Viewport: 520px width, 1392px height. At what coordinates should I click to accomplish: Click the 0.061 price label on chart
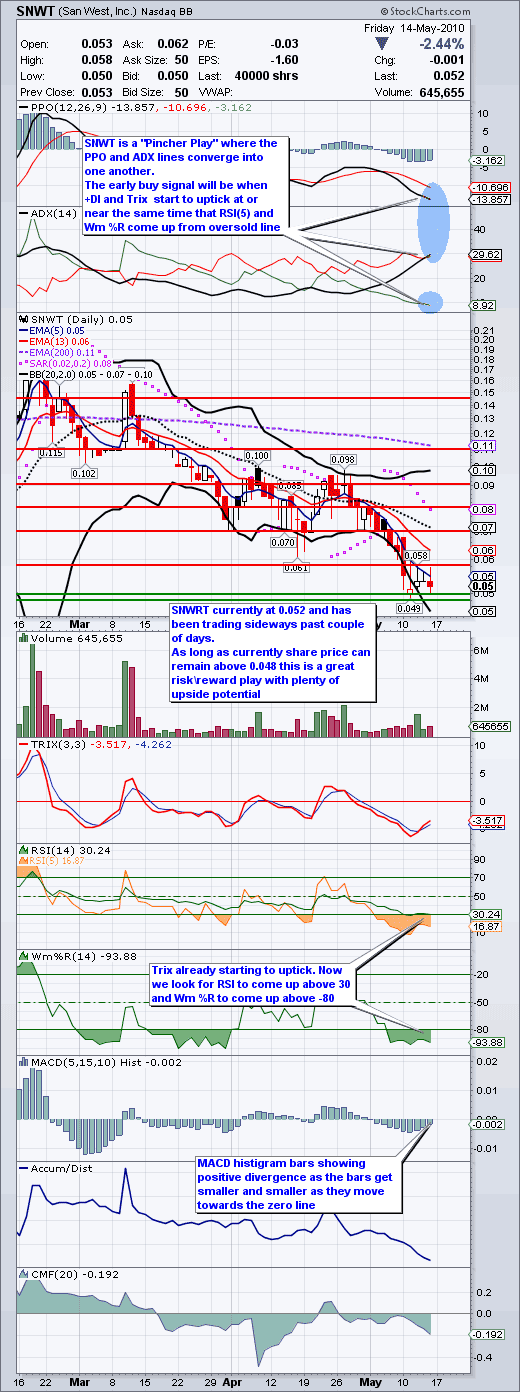pos(294,568)
